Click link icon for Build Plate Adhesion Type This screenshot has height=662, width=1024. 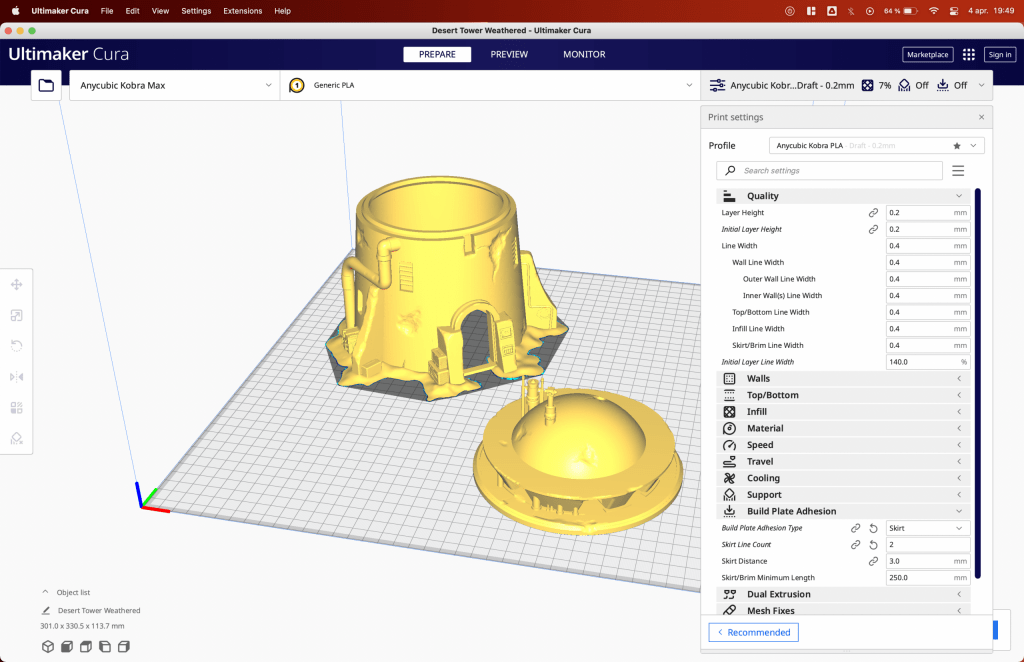pyautogui.click(x=856, y=528)
